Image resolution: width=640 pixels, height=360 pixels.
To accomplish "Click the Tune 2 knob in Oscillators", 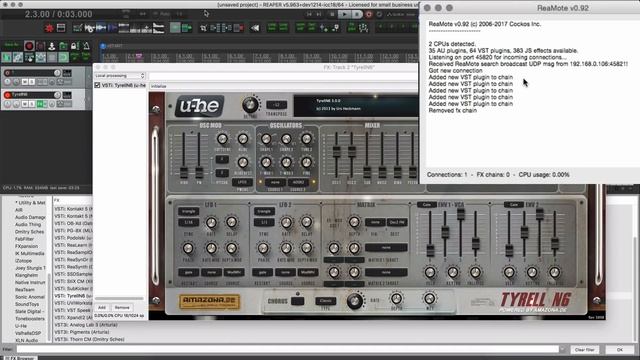I will 306,139.
